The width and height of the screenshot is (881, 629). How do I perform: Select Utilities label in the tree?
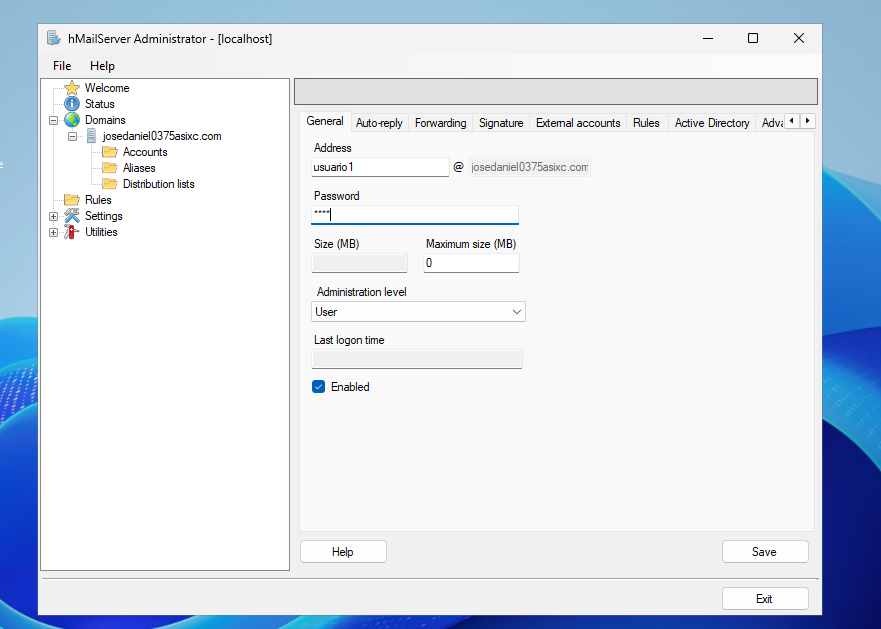101,232
